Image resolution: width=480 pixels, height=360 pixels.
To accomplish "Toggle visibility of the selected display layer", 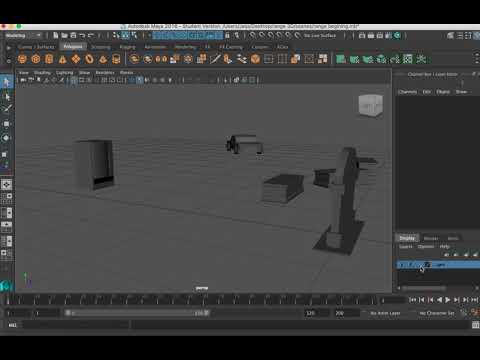I will [402, 265].
